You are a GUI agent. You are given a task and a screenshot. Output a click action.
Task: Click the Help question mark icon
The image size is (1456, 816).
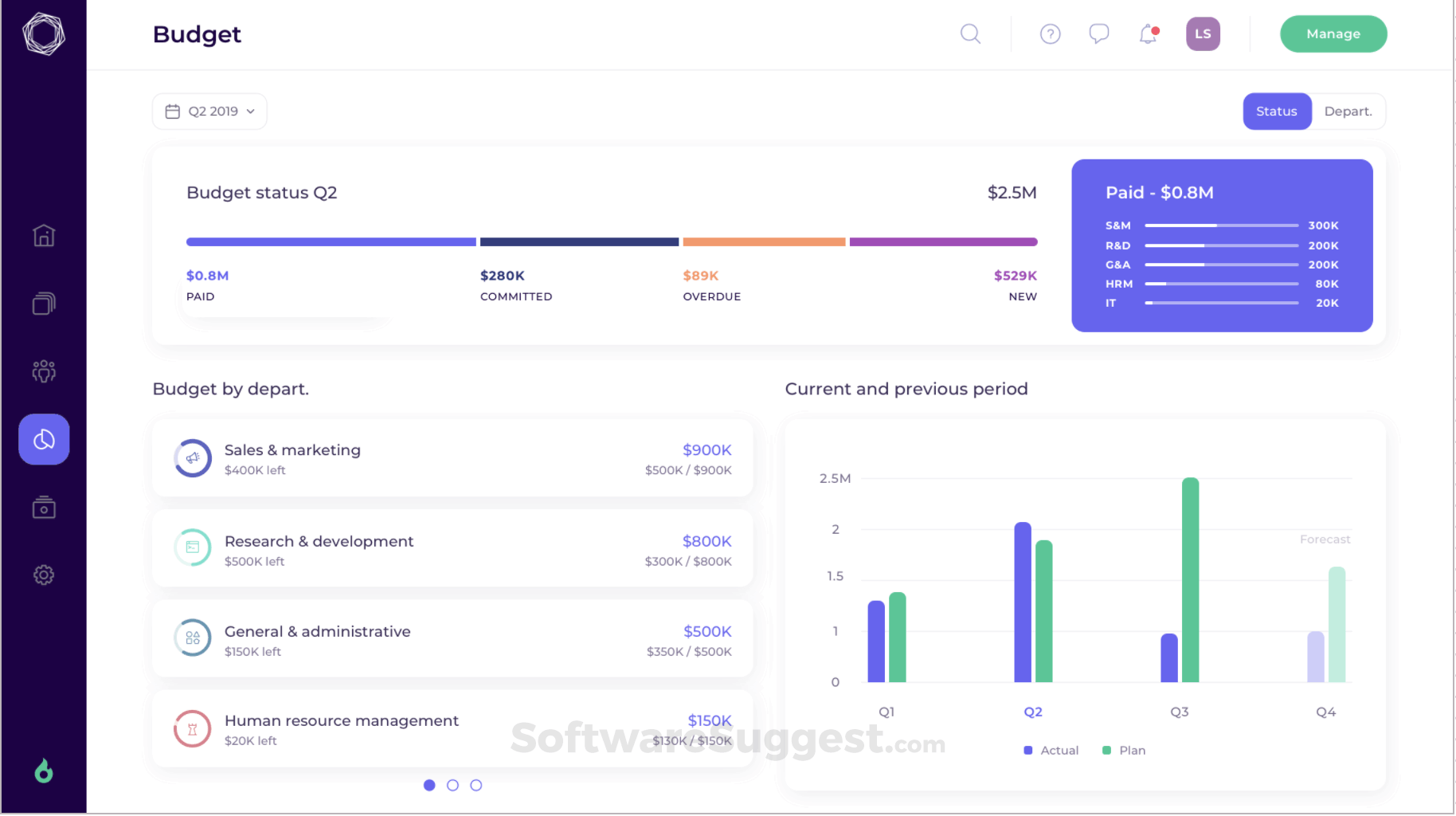1050,33
